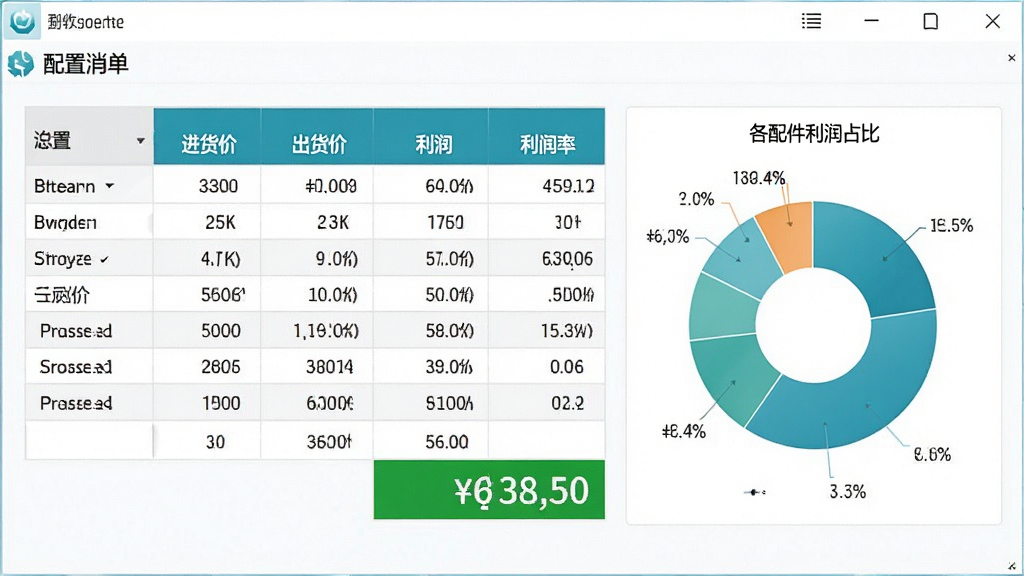The image size is (1024, 576).
Task: Click the empty name cell in last row
Action: click(89, 441)
